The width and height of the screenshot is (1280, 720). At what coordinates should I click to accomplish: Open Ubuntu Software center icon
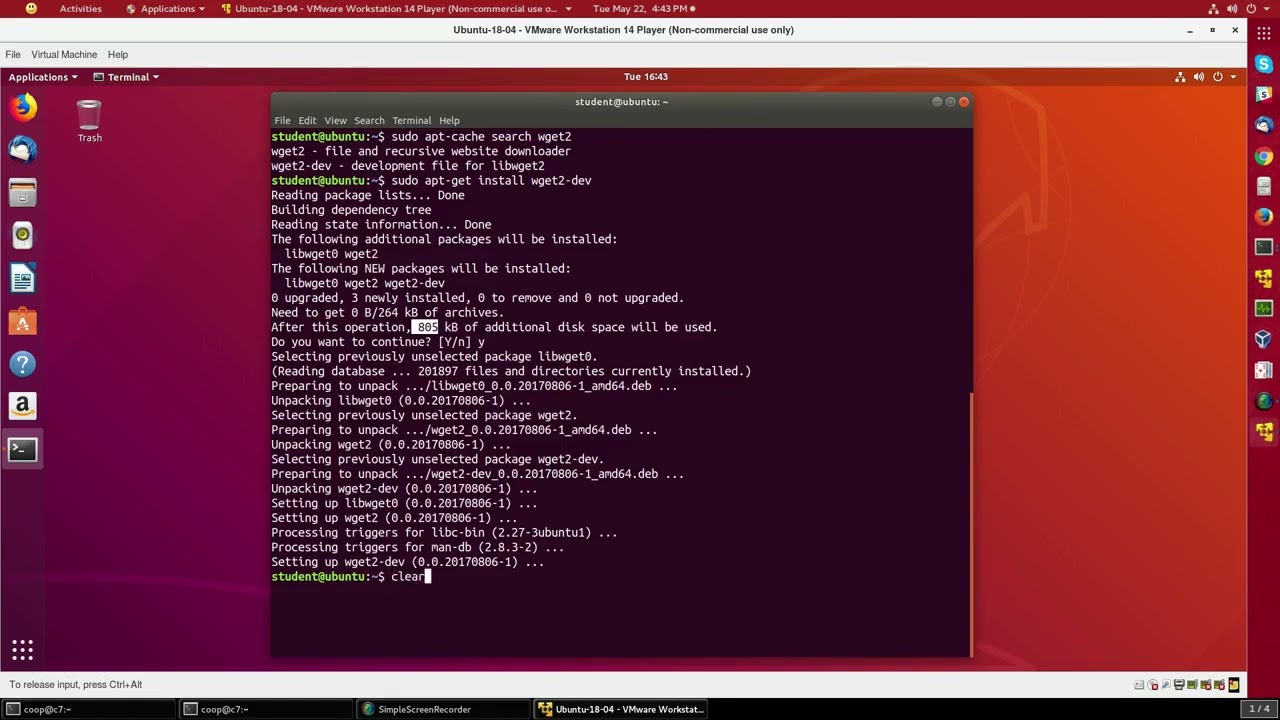tap(22, 321)
